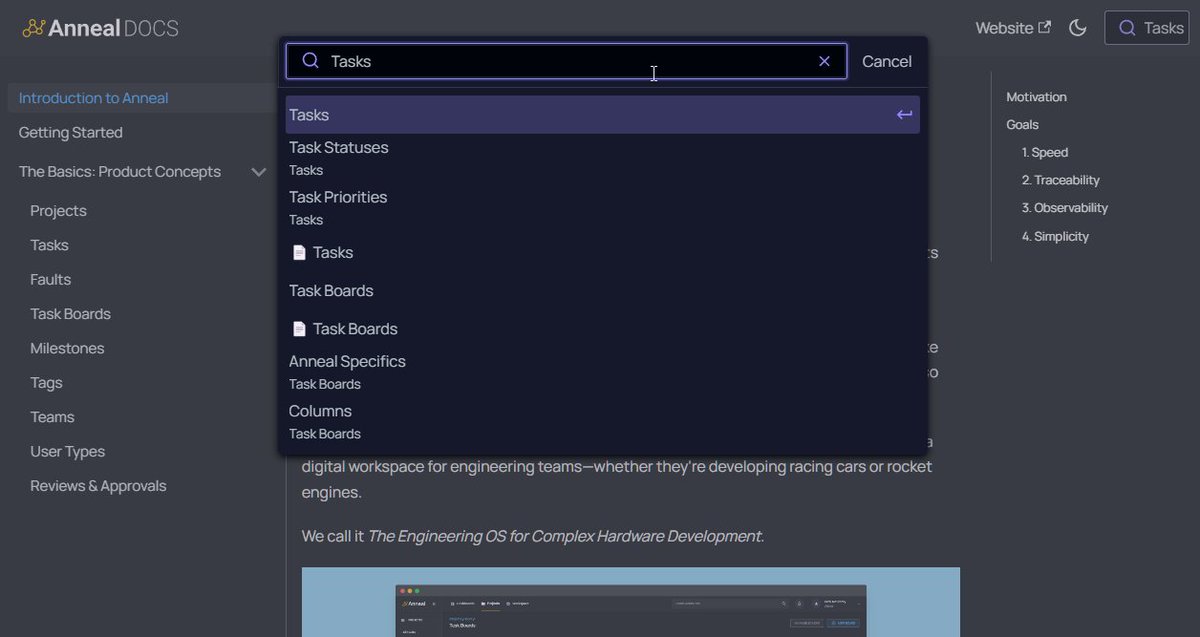Go to Milestones in the sidebar
Viewport: 1200px width, 637px height.
point(67,348)
